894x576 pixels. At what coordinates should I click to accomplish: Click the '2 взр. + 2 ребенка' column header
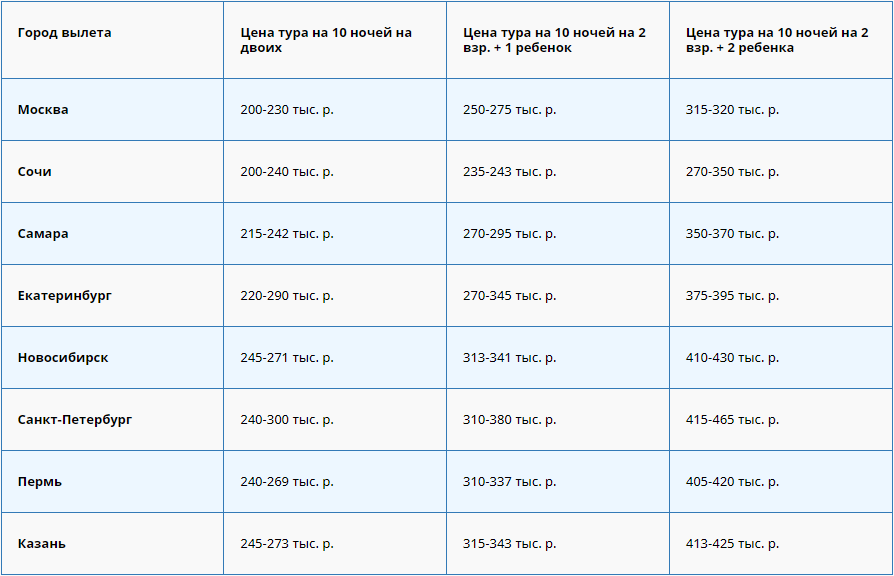point(777,40)
